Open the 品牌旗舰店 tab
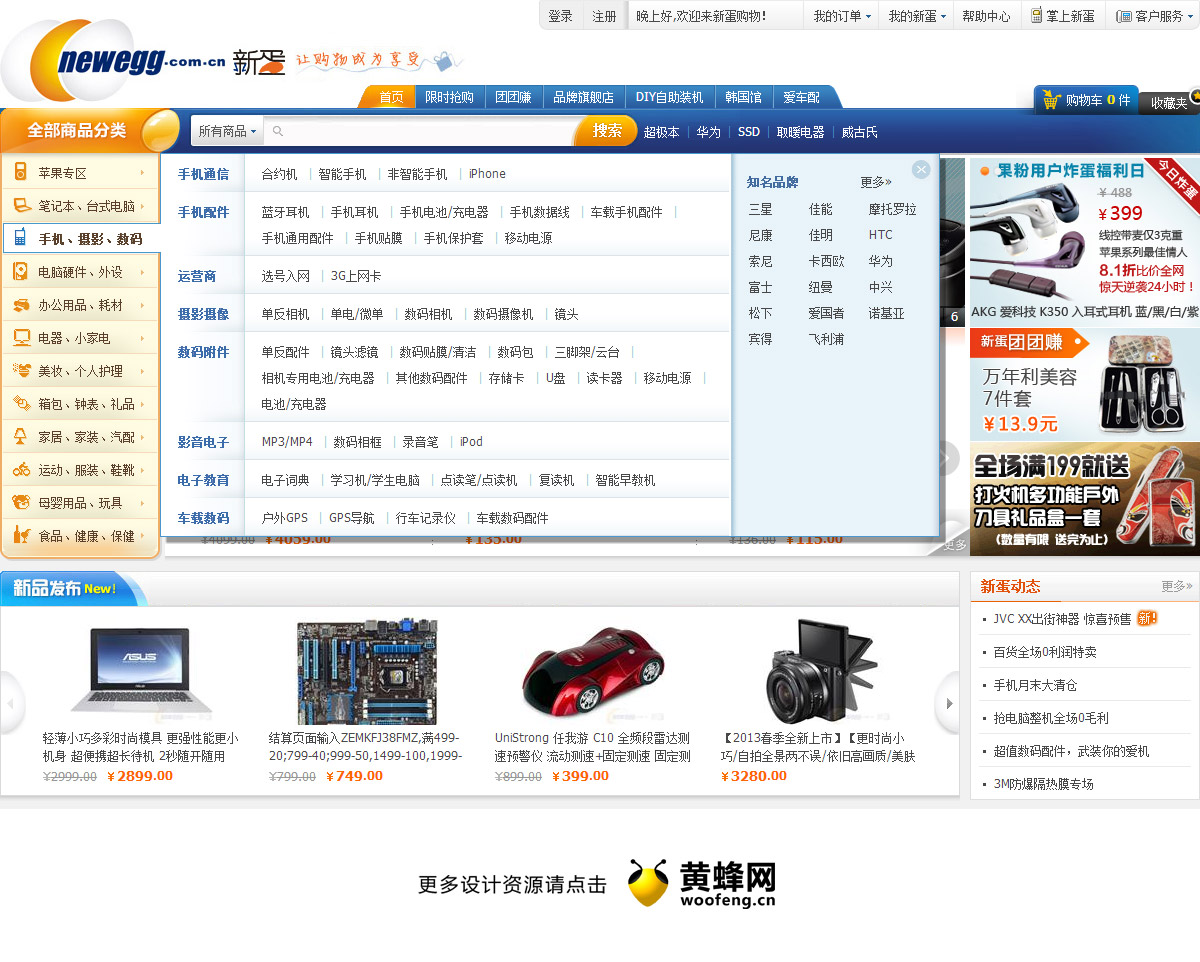The image size is (1200, 962). pyautogui.click(x=584, y=97)
